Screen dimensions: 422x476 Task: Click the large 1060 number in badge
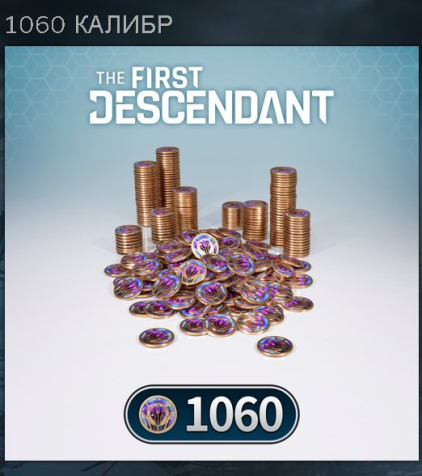[234, 414]
